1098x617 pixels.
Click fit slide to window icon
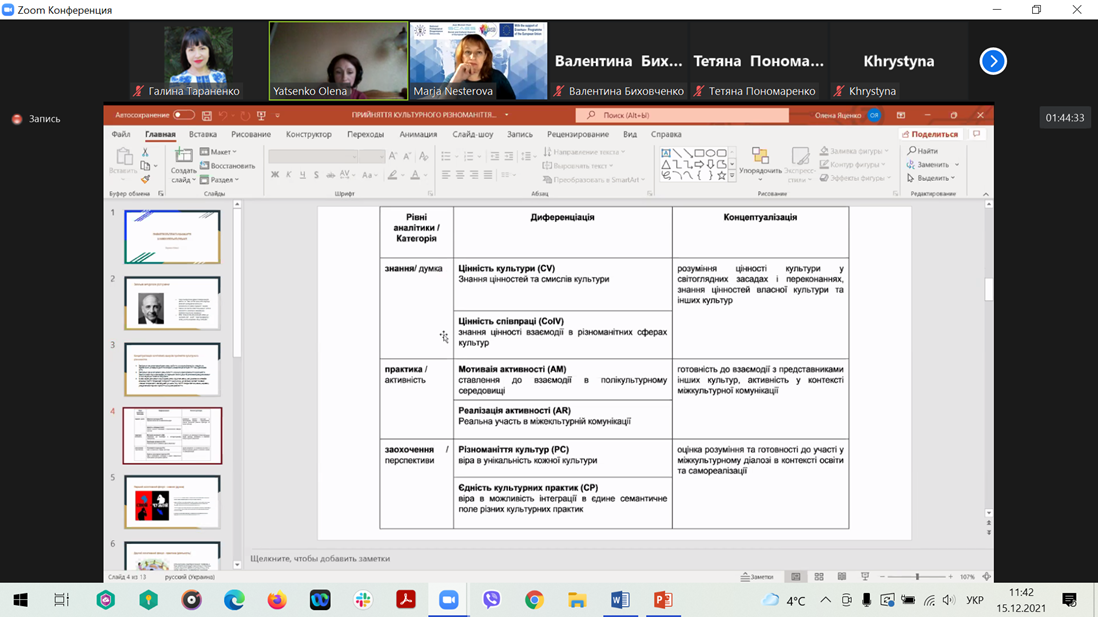pyautogui.click(x=986, y=577)
